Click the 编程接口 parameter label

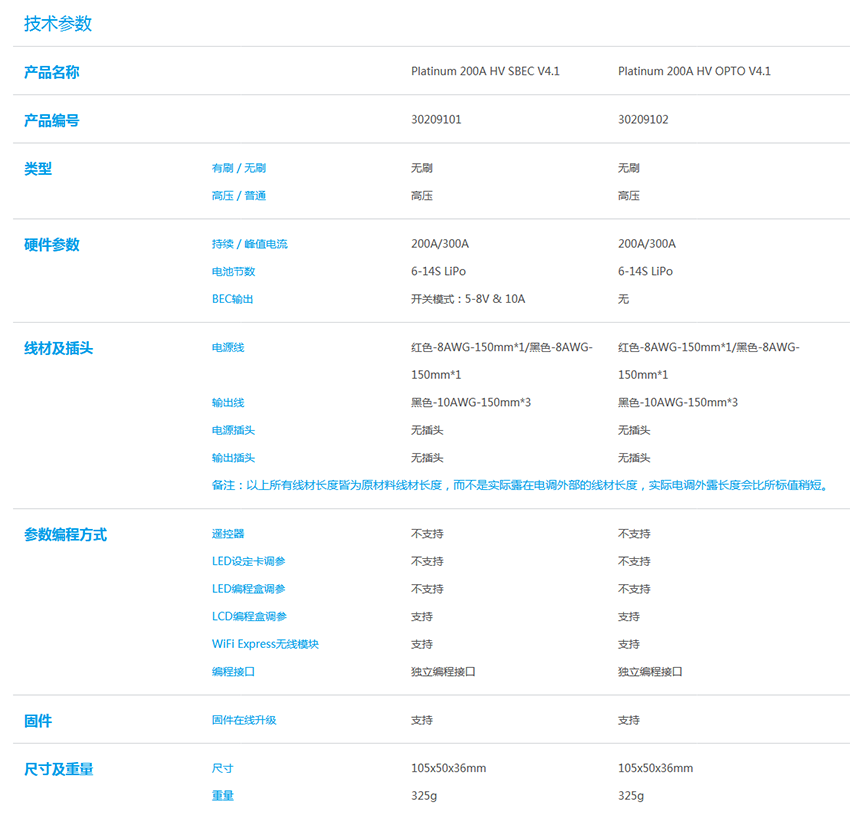tap(233, 672)
